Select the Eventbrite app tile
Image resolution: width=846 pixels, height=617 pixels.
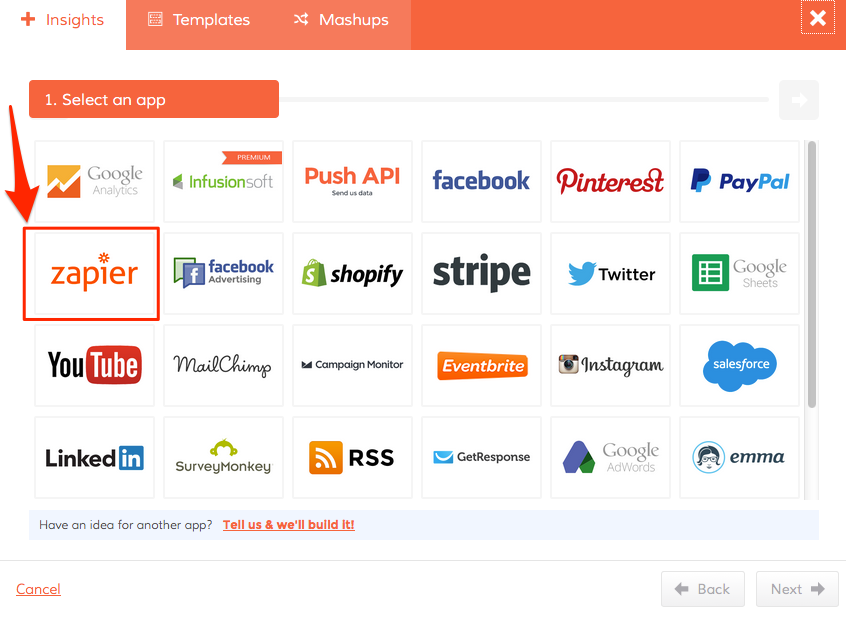(x=481, y=365)
